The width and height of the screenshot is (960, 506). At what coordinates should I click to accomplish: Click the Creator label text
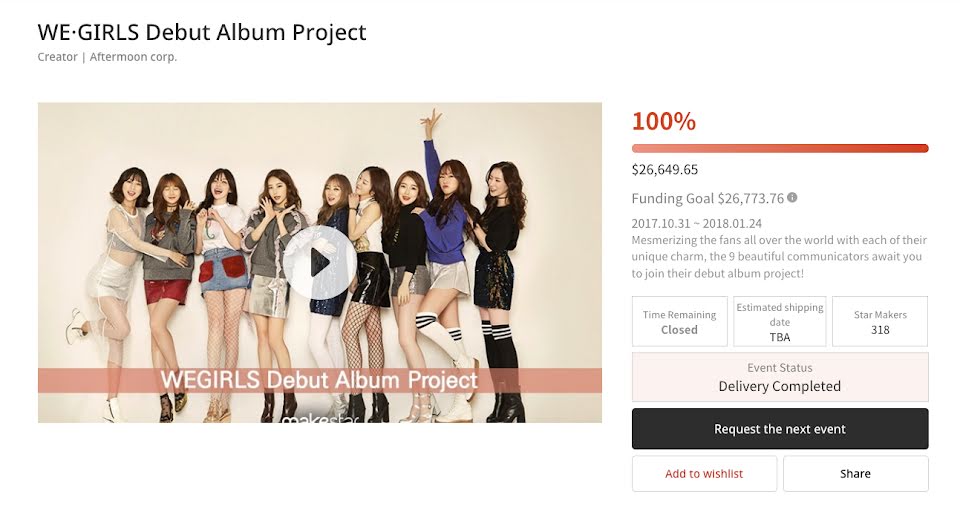[58, 57]
